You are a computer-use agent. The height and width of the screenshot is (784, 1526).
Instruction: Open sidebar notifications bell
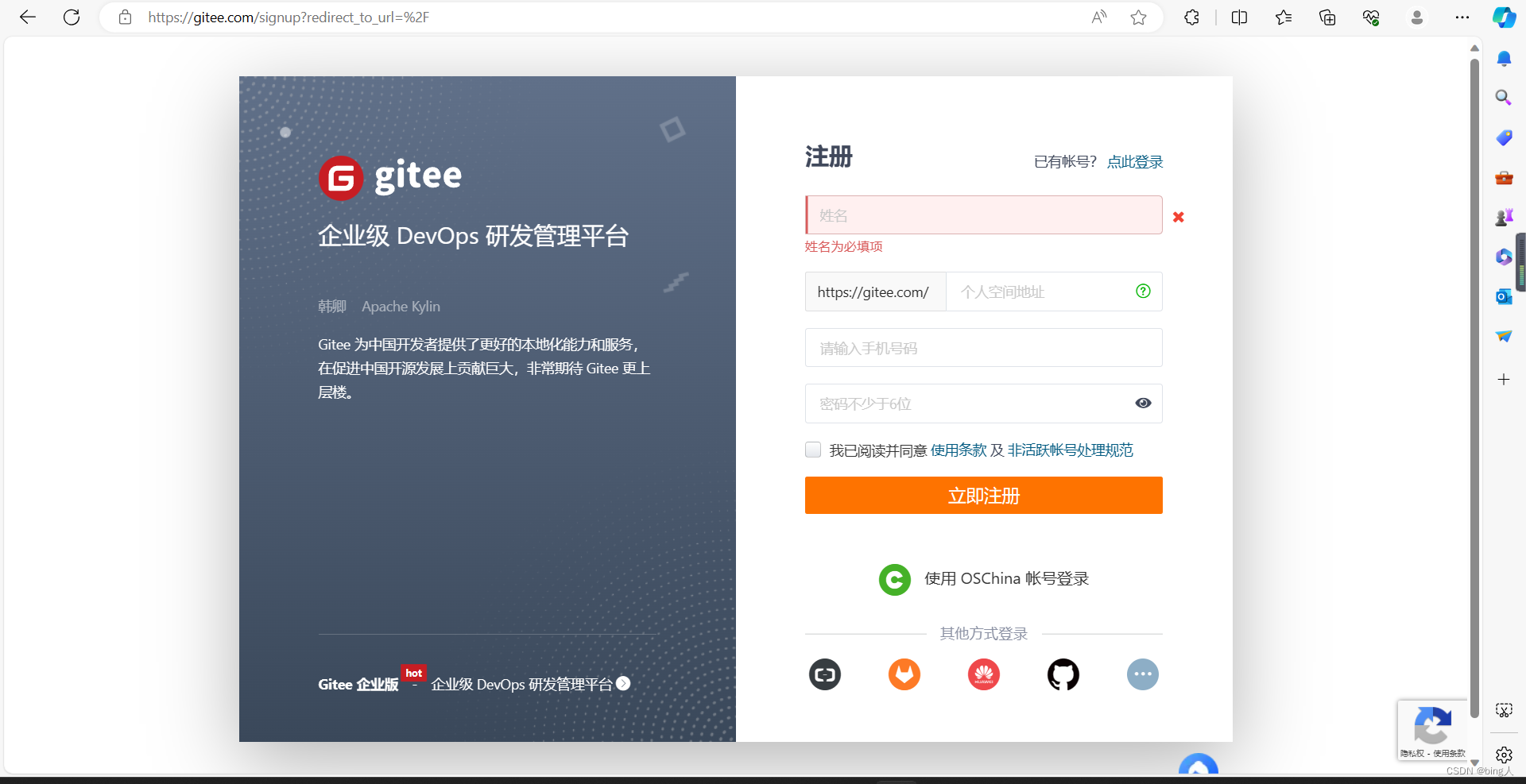point(1504,59)
